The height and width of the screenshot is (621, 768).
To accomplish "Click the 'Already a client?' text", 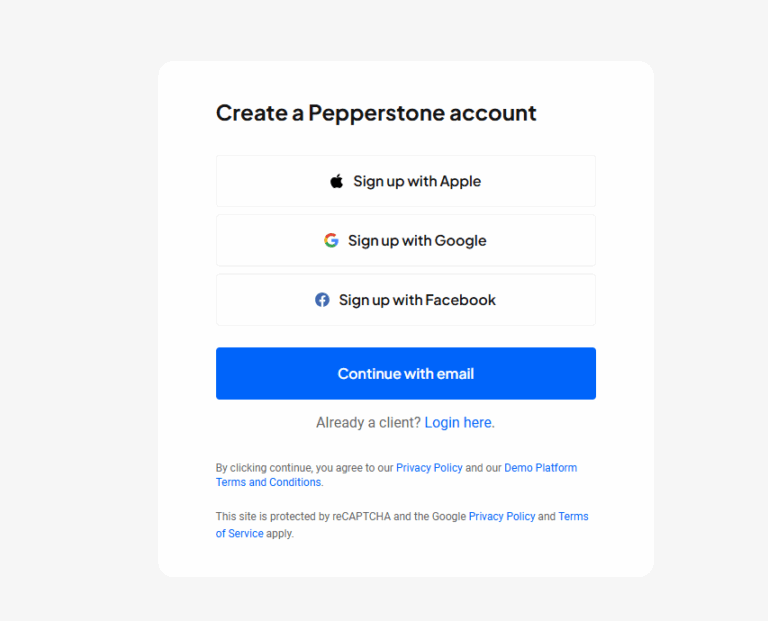I will point(368,423).
